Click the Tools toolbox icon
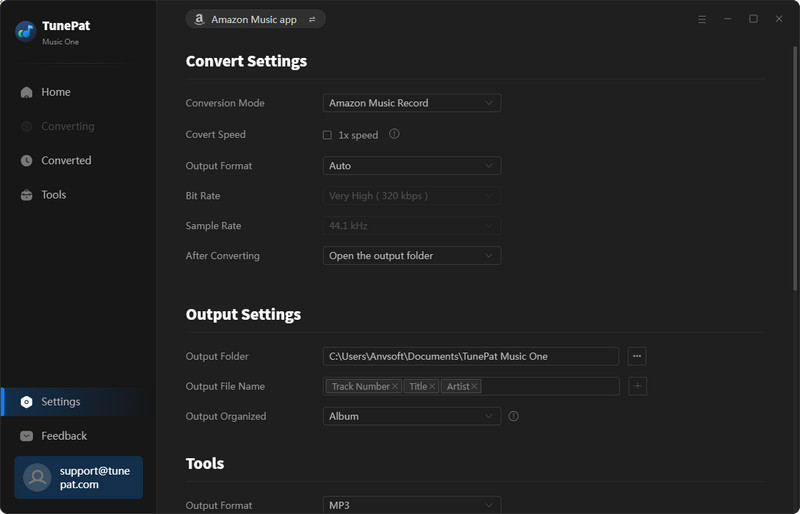The width and height of the screenshot is (800, 514). click(x=27, y=195)
